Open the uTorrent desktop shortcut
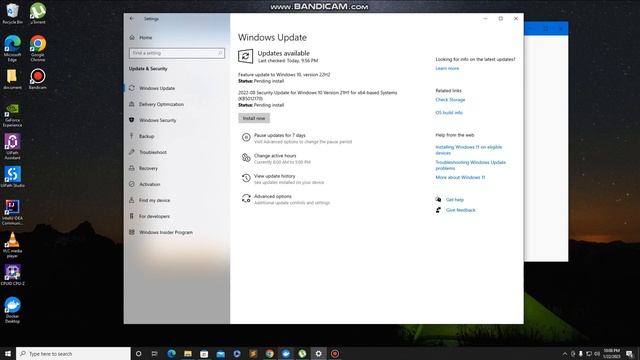The width and height of the screenshot is (640, 360). click(38, 13)
